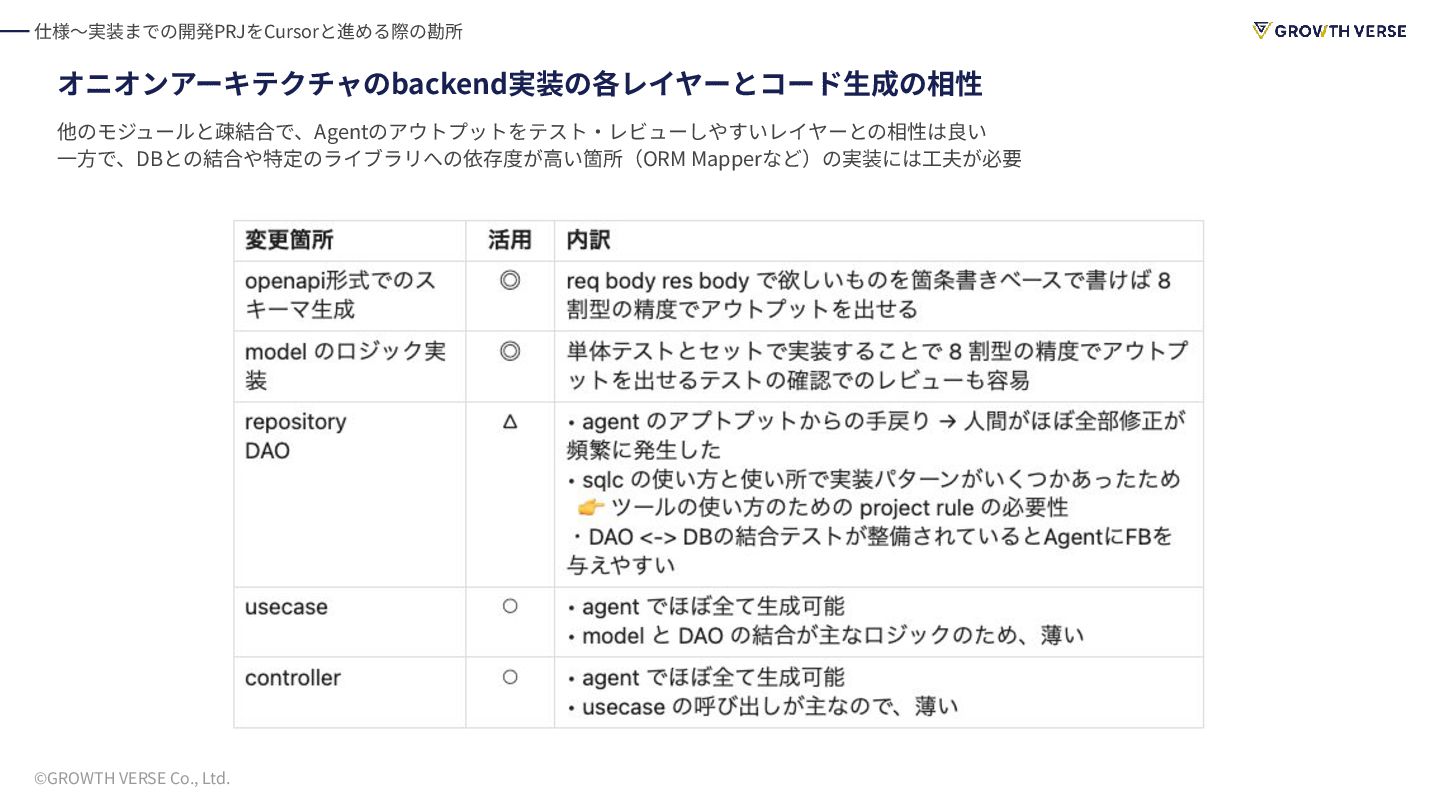Select the 変更箇所 column header
Screen dimensions: 1440x810
290,241
